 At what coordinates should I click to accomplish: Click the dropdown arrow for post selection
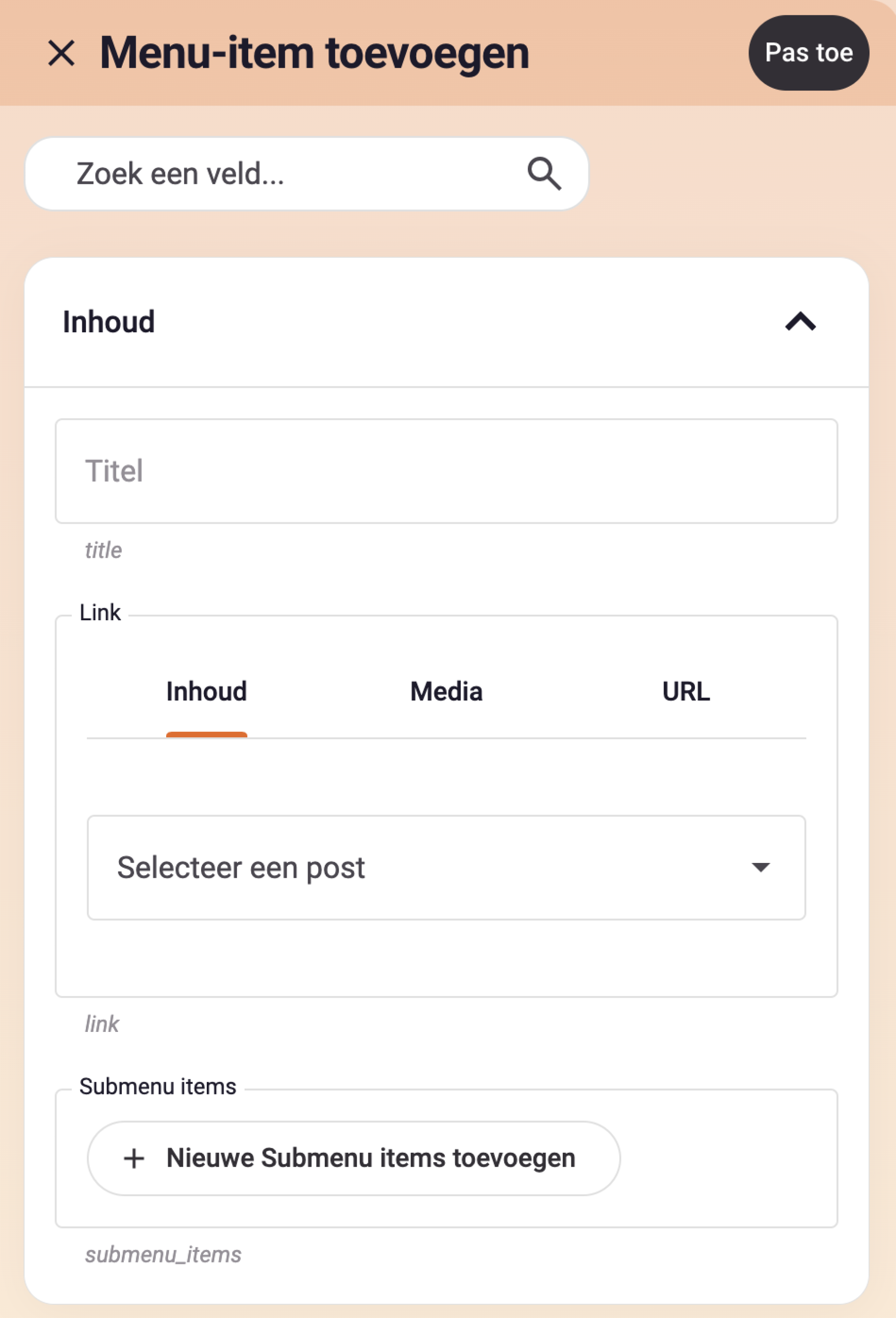pos(761,867)
